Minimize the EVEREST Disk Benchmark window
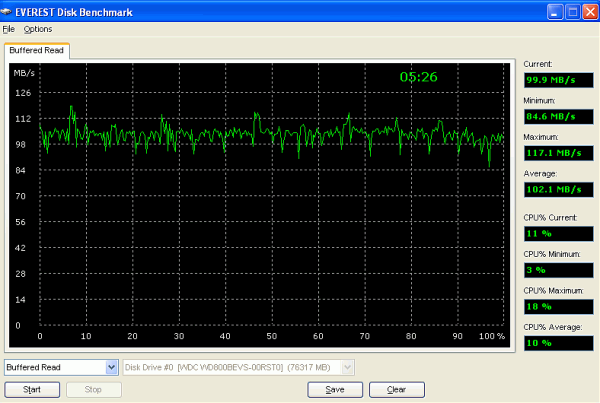 pos(555,12)
